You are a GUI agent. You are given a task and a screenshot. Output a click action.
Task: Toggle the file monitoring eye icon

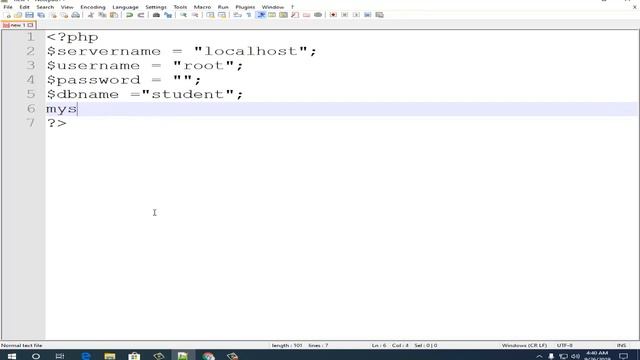coord(318,15)
